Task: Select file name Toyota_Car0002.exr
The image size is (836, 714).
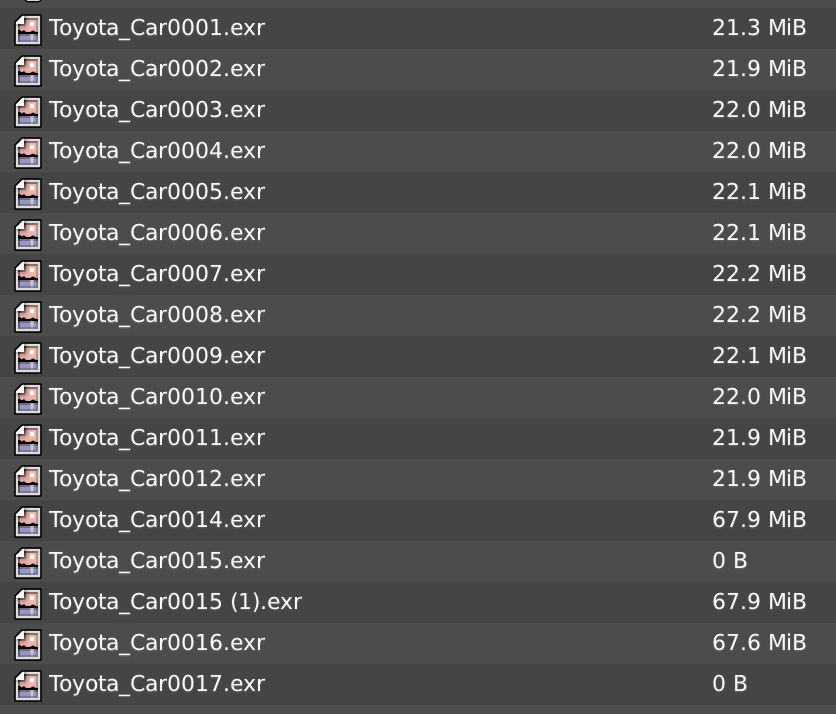Action: tap(157, 69)
